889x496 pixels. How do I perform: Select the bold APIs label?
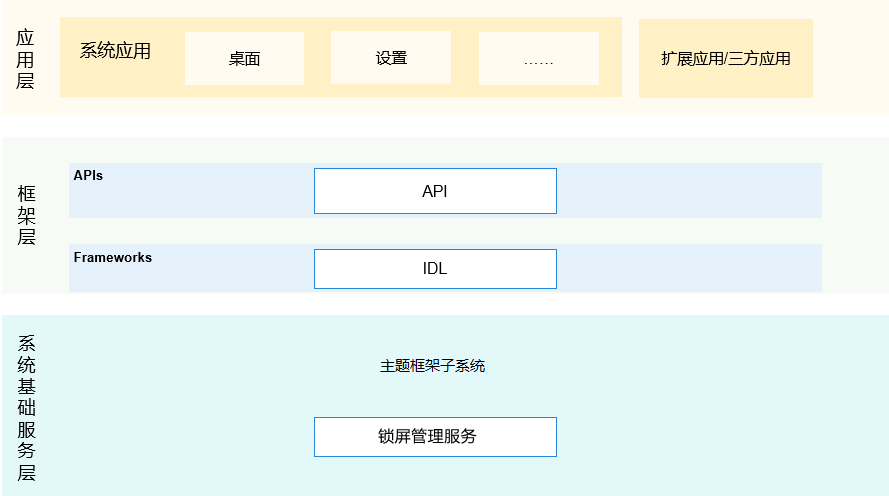point(88,175)
